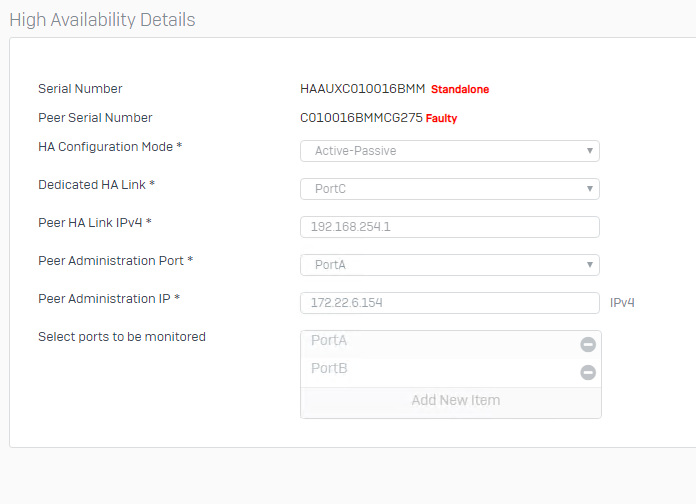Click the Peer Administration PortA dropdown arrow
The image size is (696, 504).
click(x=590, y=265)
